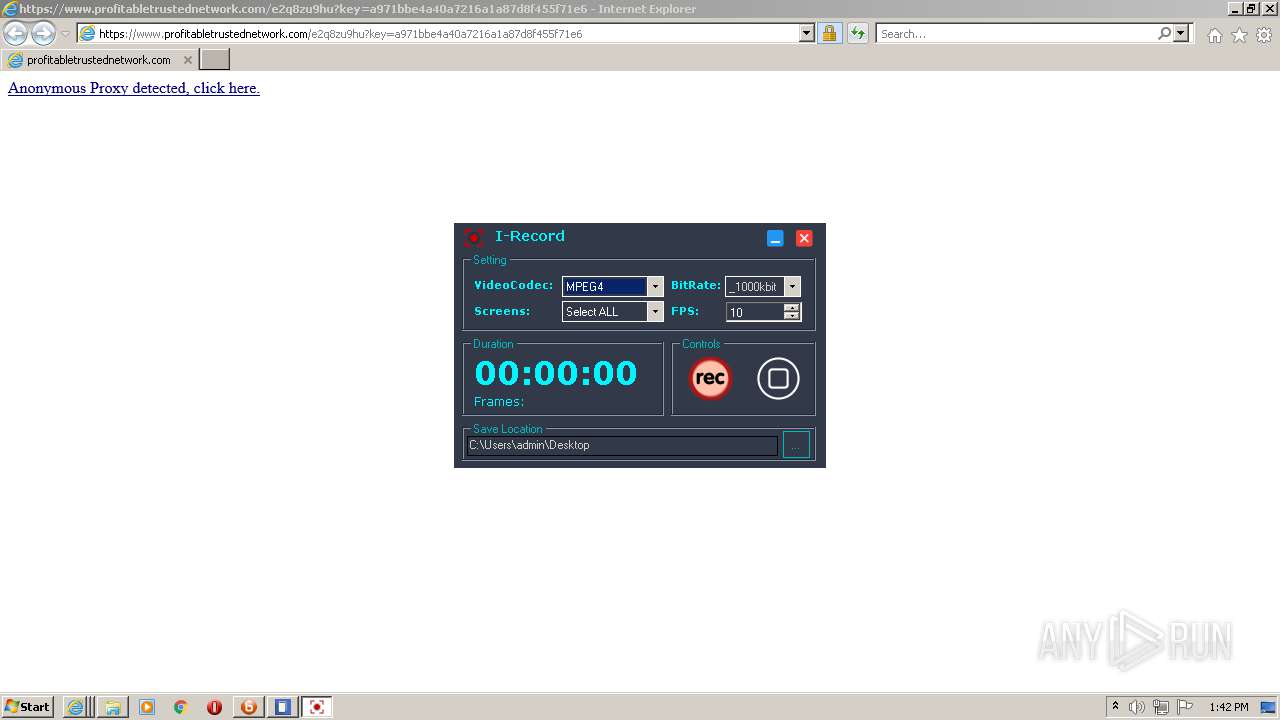Refresh the page with the refresh icon
Image resolution: width=1280 pixels, height=720 pixels.
857,33
